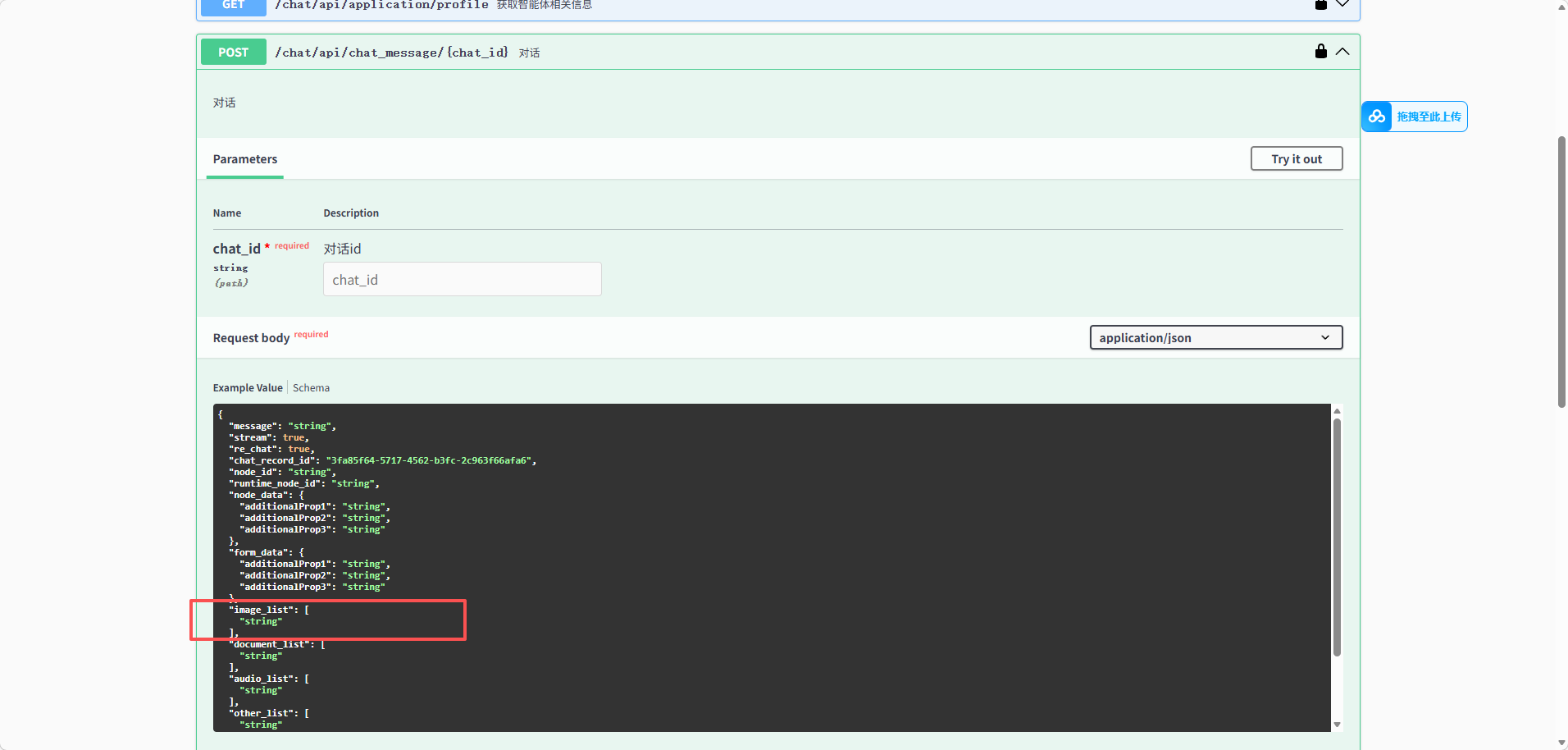Click the main page scrollbar thumb
This screenshot has height=750, width=1568.
[x=1561, y=271]
